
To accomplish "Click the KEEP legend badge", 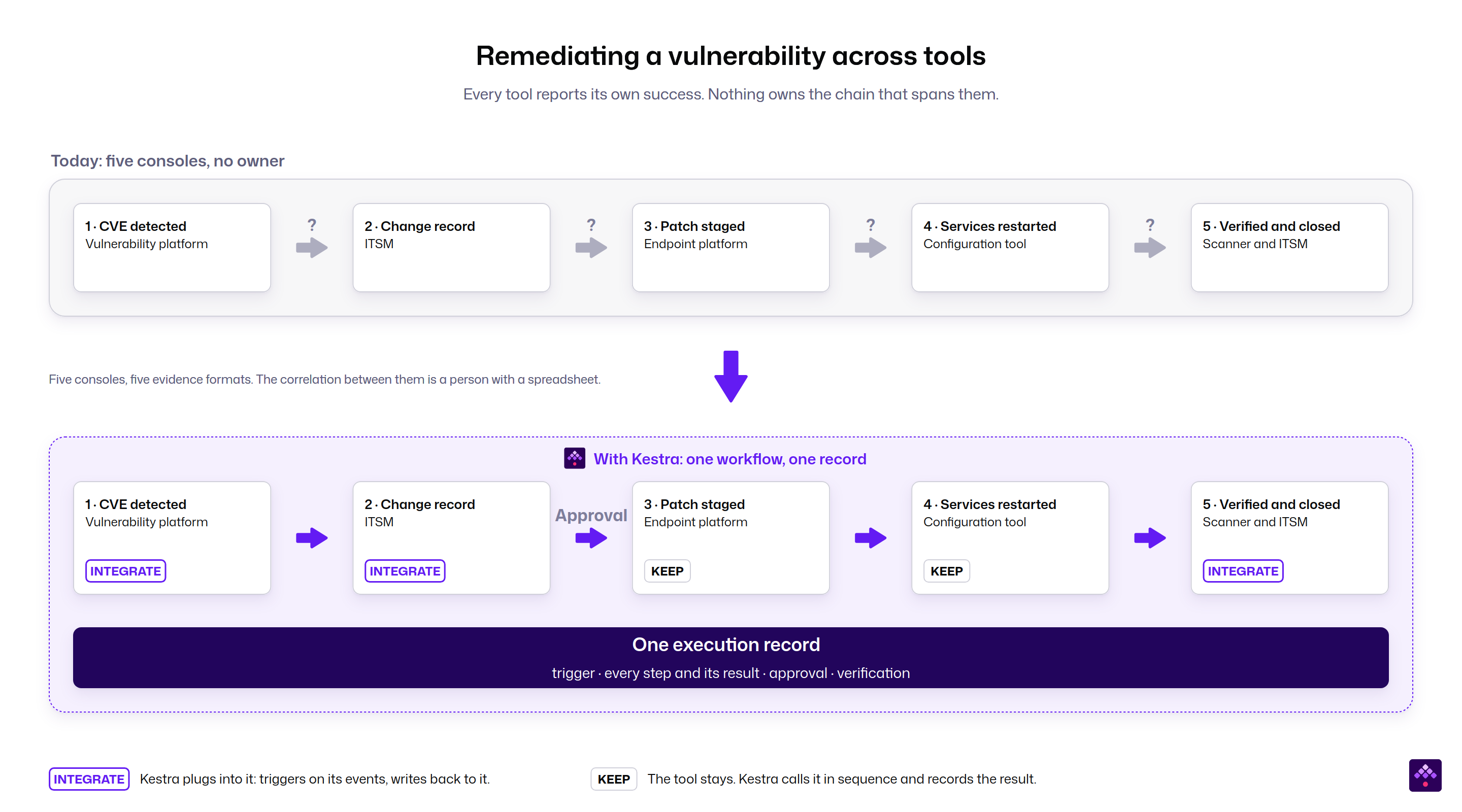I will [614, 779].
